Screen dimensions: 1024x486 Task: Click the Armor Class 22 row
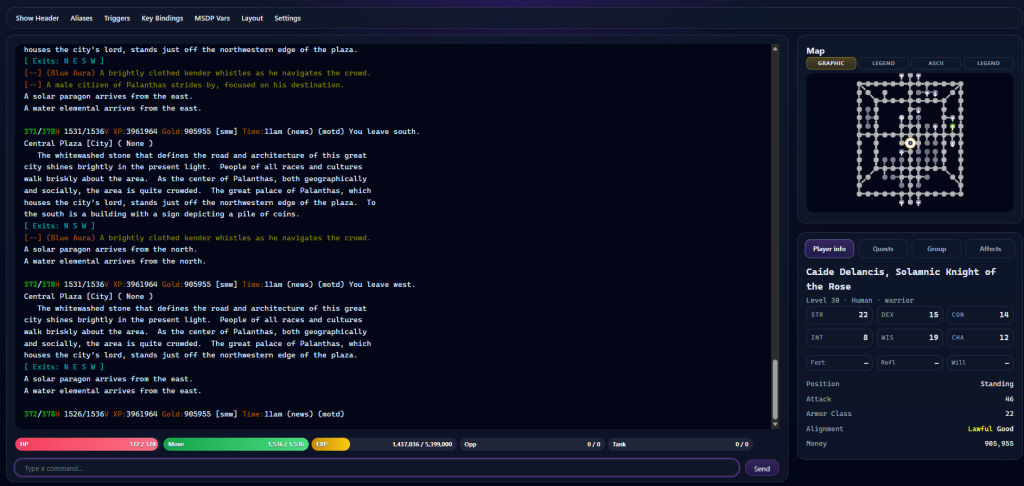pyautogui.click(x=910, y=413)
